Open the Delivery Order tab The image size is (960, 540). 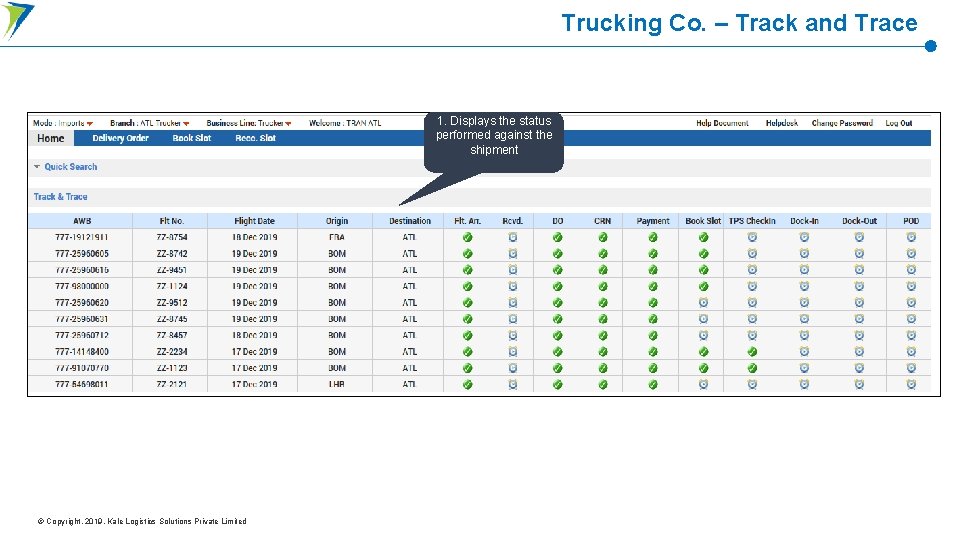(x=121, y=138)
